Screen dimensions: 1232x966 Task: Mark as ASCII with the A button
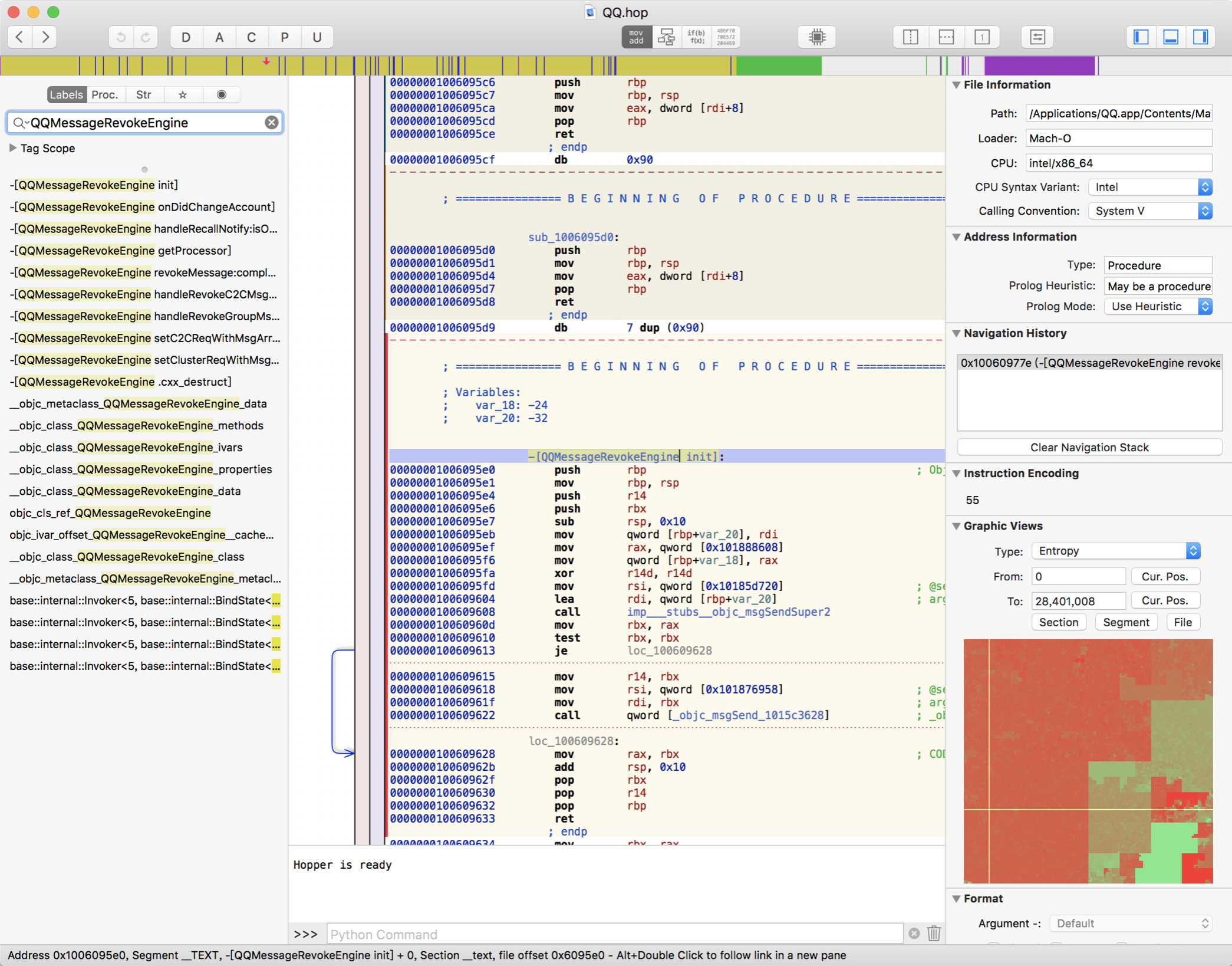tap(219, 37)
